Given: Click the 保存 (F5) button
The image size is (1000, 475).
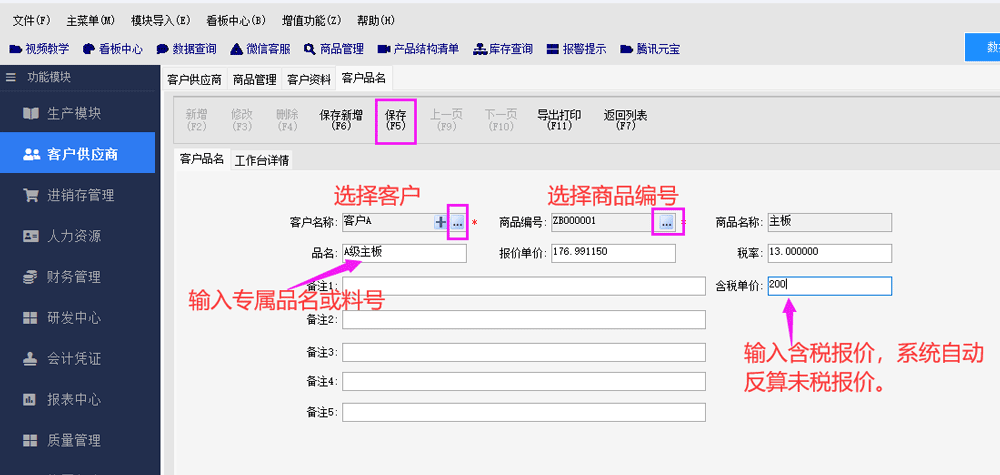Looking at the screenshot, I should click(x=395, y=120).
